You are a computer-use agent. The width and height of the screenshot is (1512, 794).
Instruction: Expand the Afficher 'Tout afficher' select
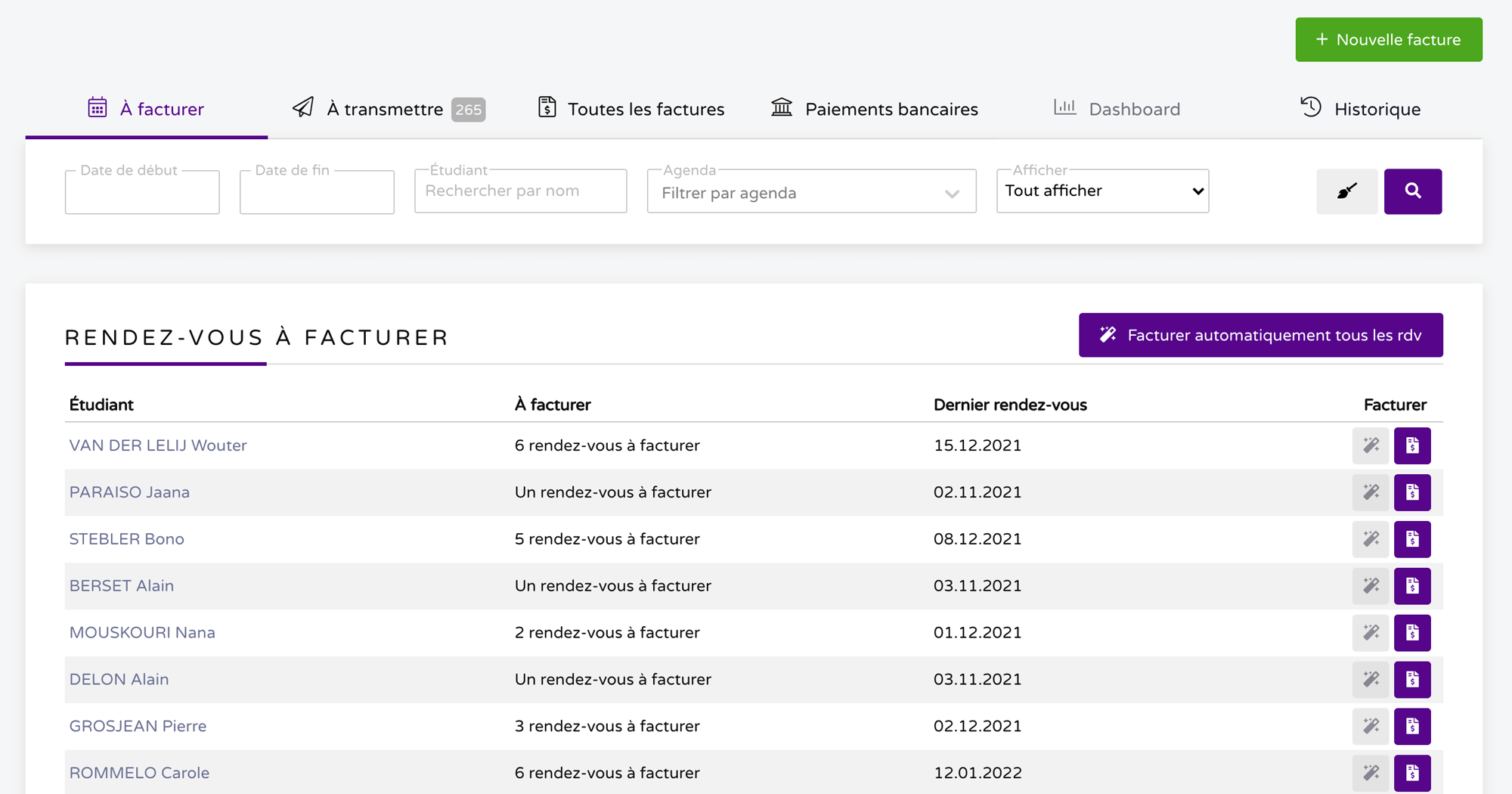1102,191
